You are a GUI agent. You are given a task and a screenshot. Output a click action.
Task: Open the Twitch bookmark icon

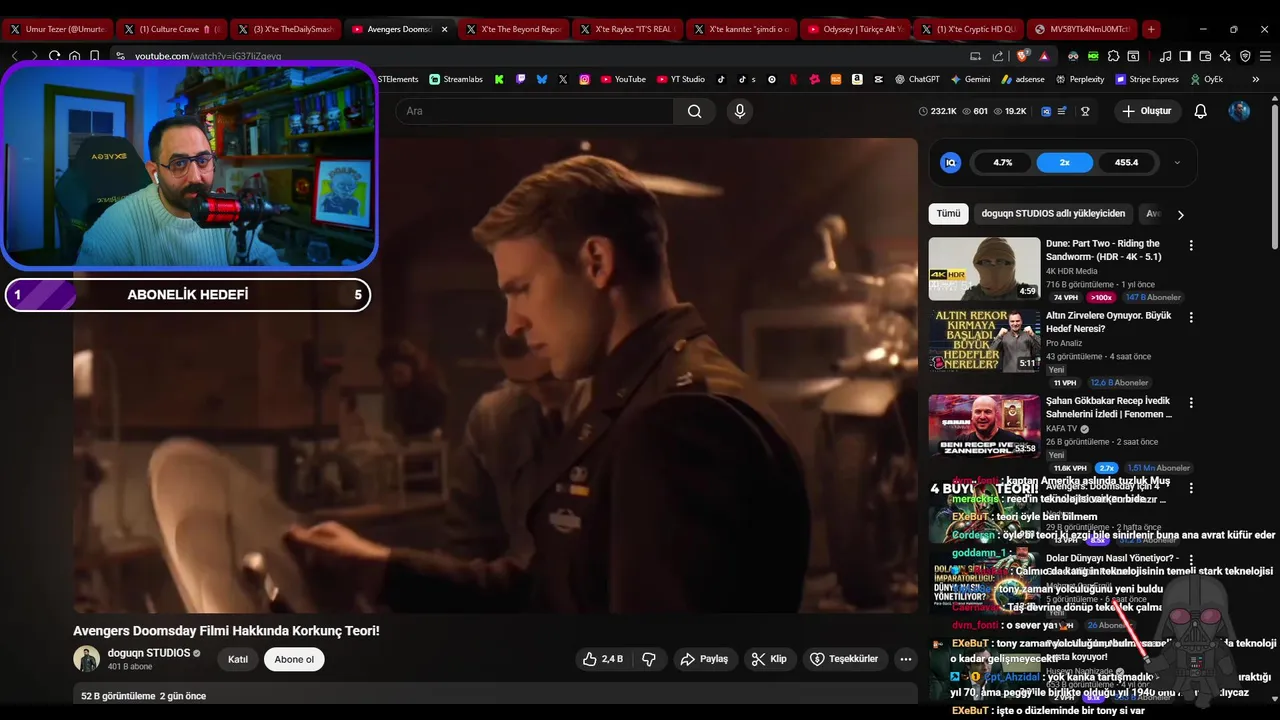coord(520,79)
